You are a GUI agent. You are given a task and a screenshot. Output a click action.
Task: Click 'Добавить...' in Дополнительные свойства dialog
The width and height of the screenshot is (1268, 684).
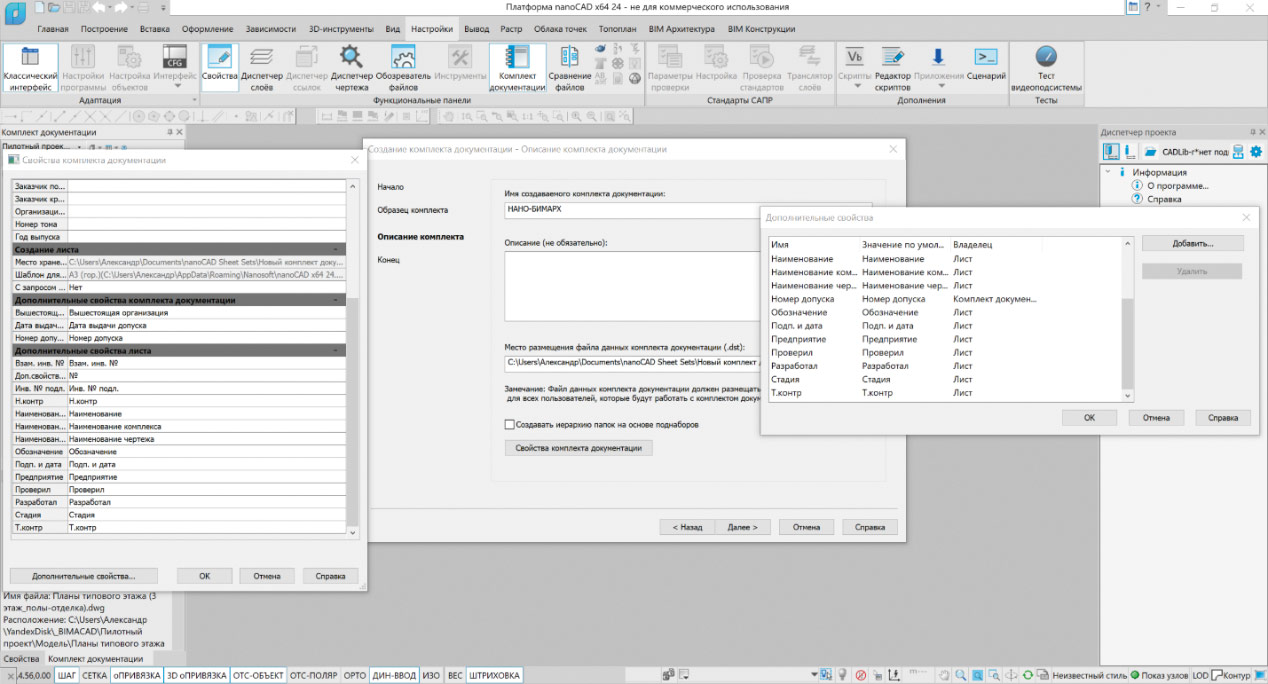pyautogui.click(x=1192, y=243)
